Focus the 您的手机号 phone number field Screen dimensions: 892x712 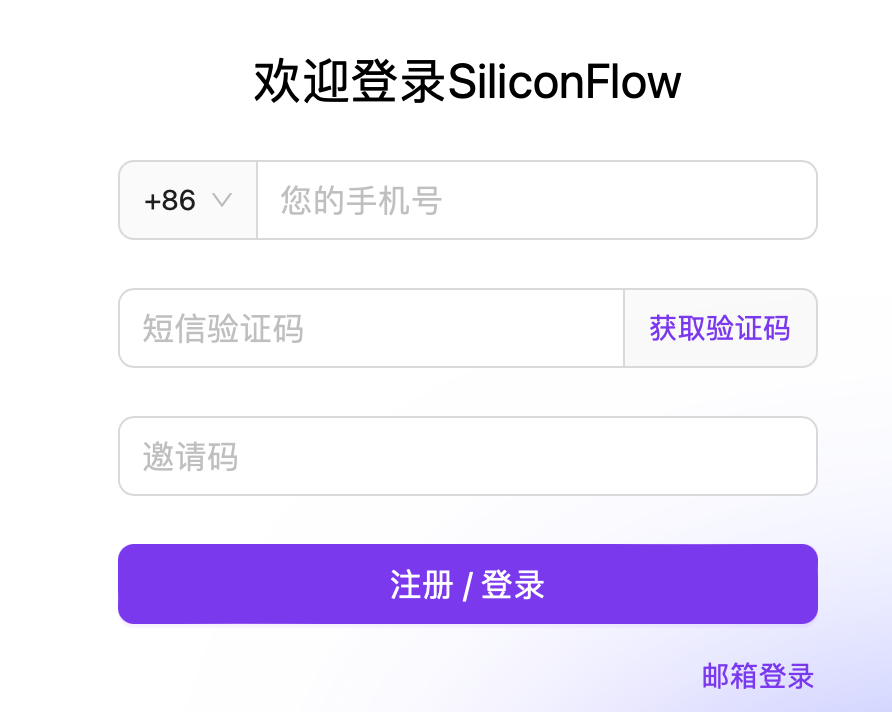click(x=536, y=200)
